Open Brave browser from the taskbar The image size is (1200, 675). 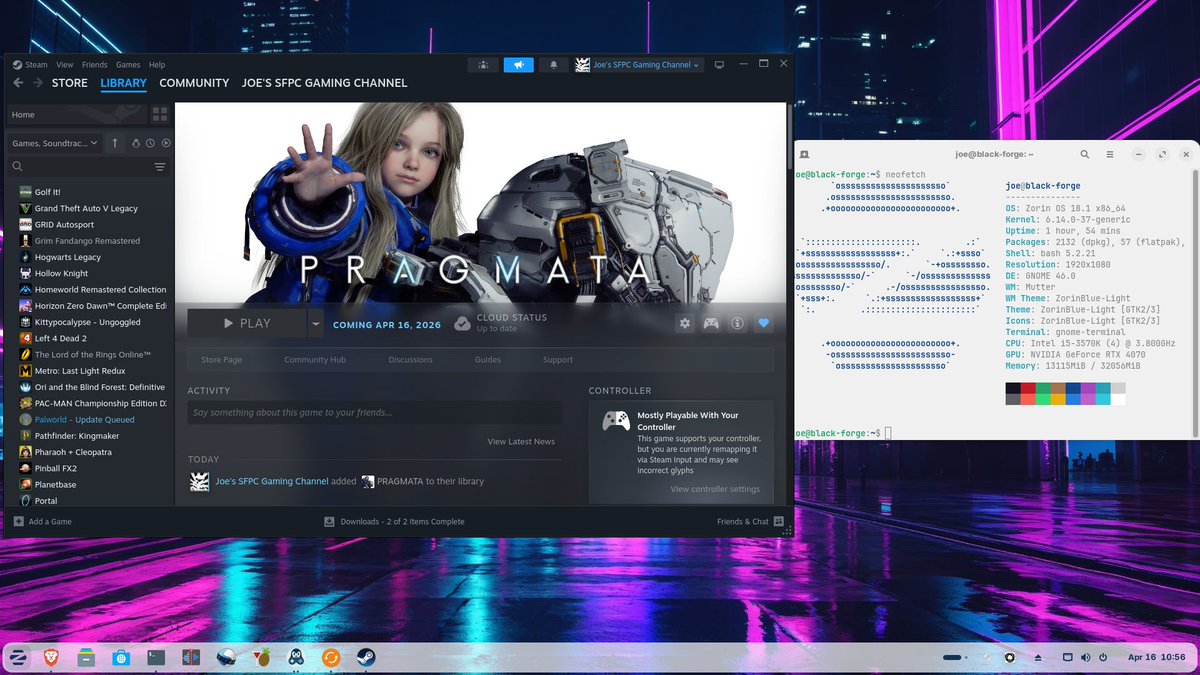[51, 657]
